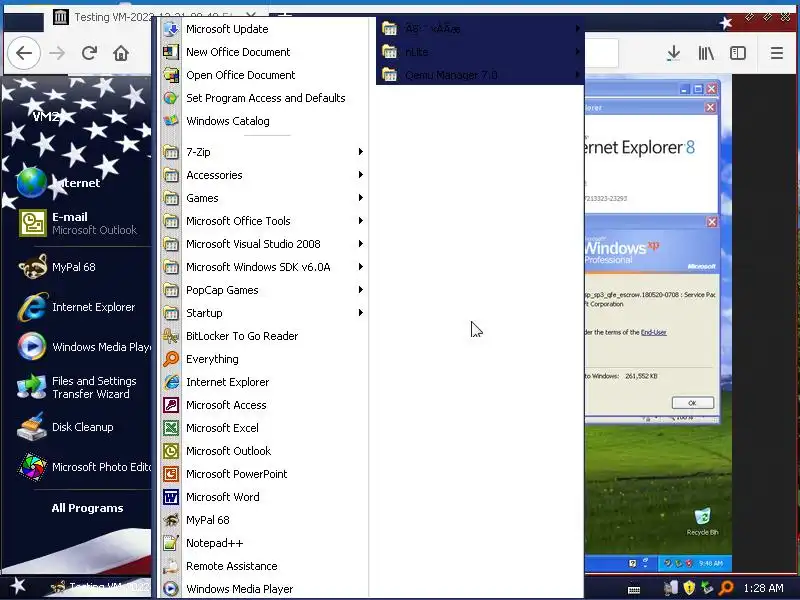The image size is (800, 600).
Task: Click OK in About Windows dialog
Action: tap(692, 403)
